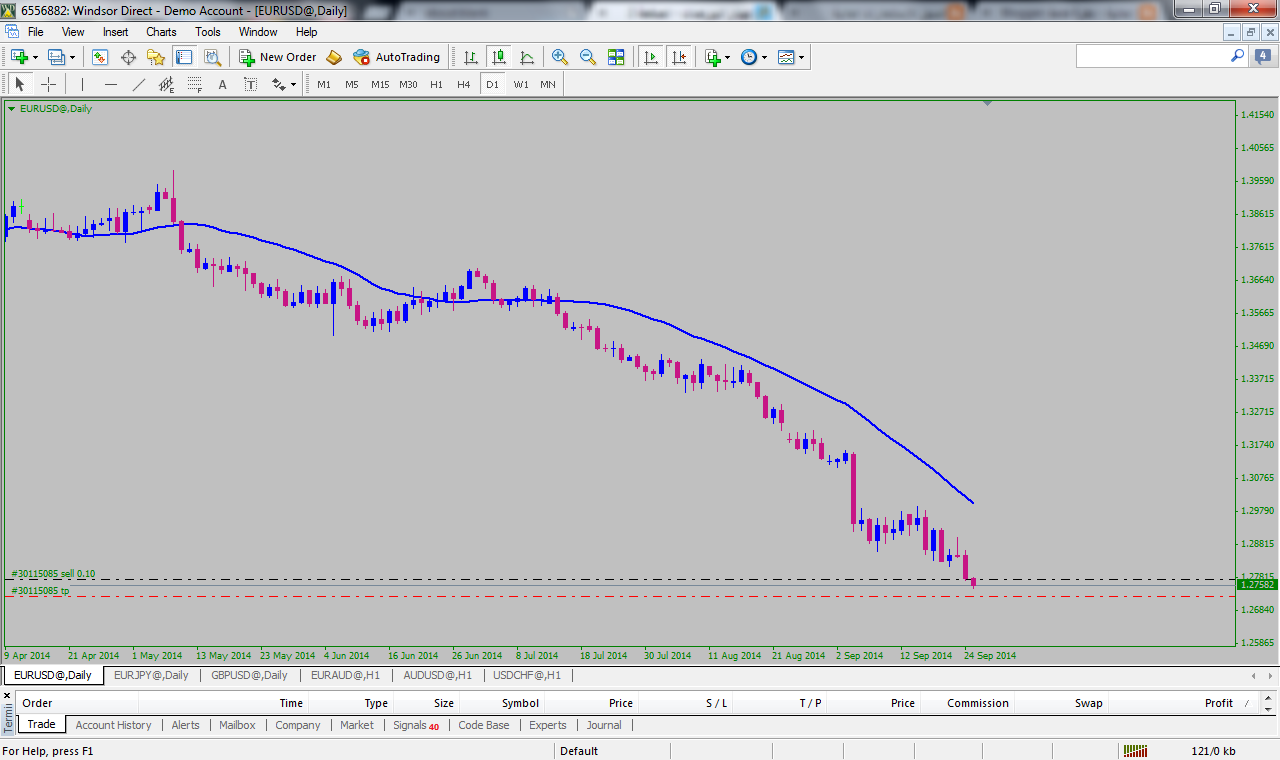Select the crosshair tool

(48, 84)
